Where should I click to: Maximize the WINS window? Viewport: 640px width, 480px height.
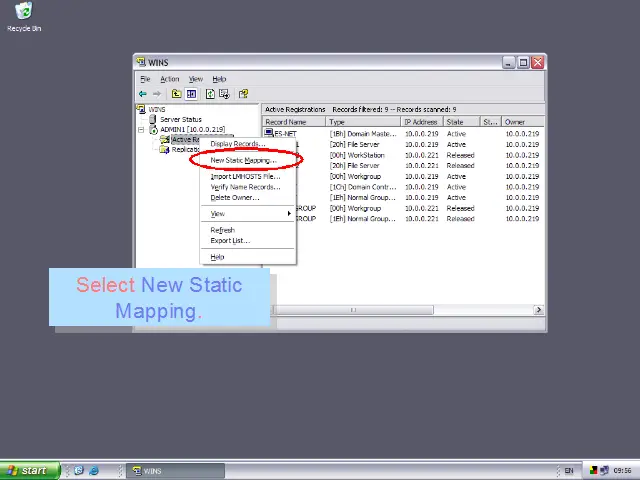(x=523, y=62)
